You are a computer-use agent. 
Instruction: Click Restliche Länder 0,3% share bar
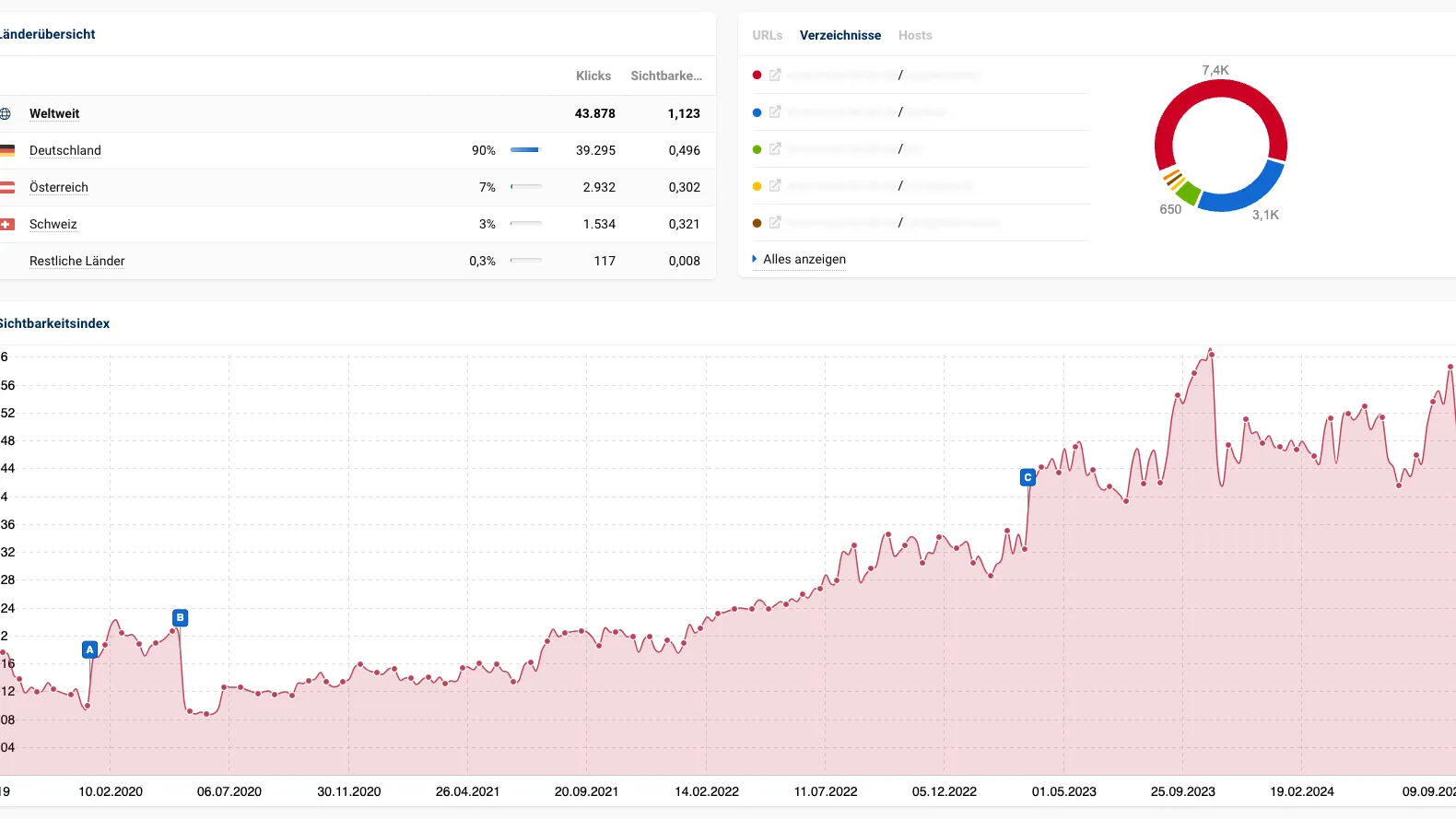(x=526, y=261)
